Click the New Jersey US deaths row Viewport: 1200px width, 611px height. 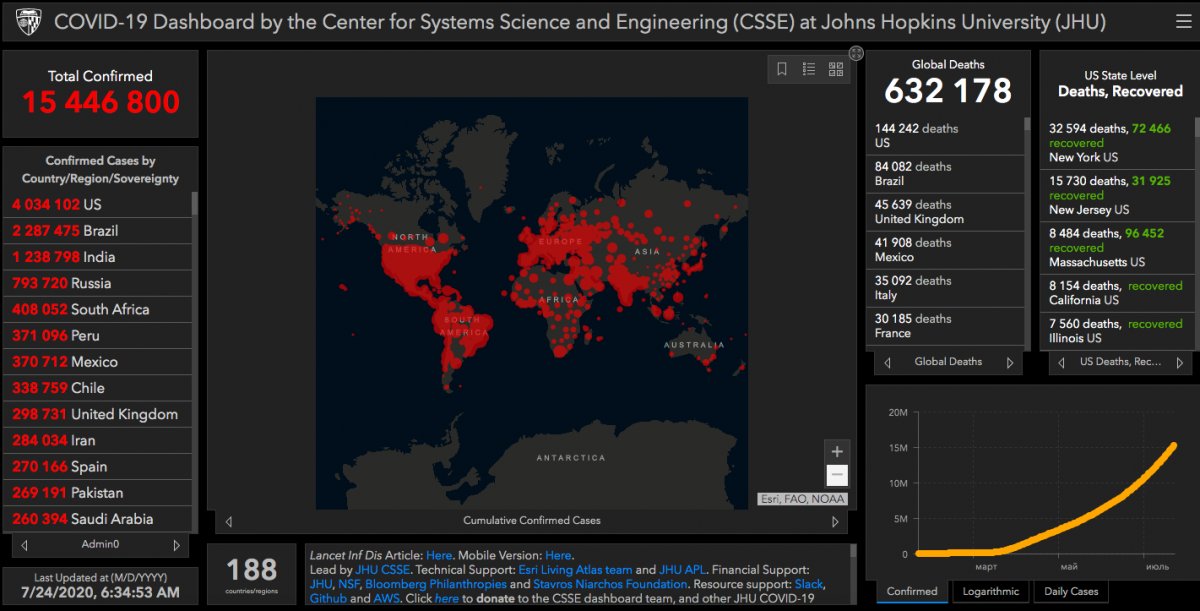1116,195
